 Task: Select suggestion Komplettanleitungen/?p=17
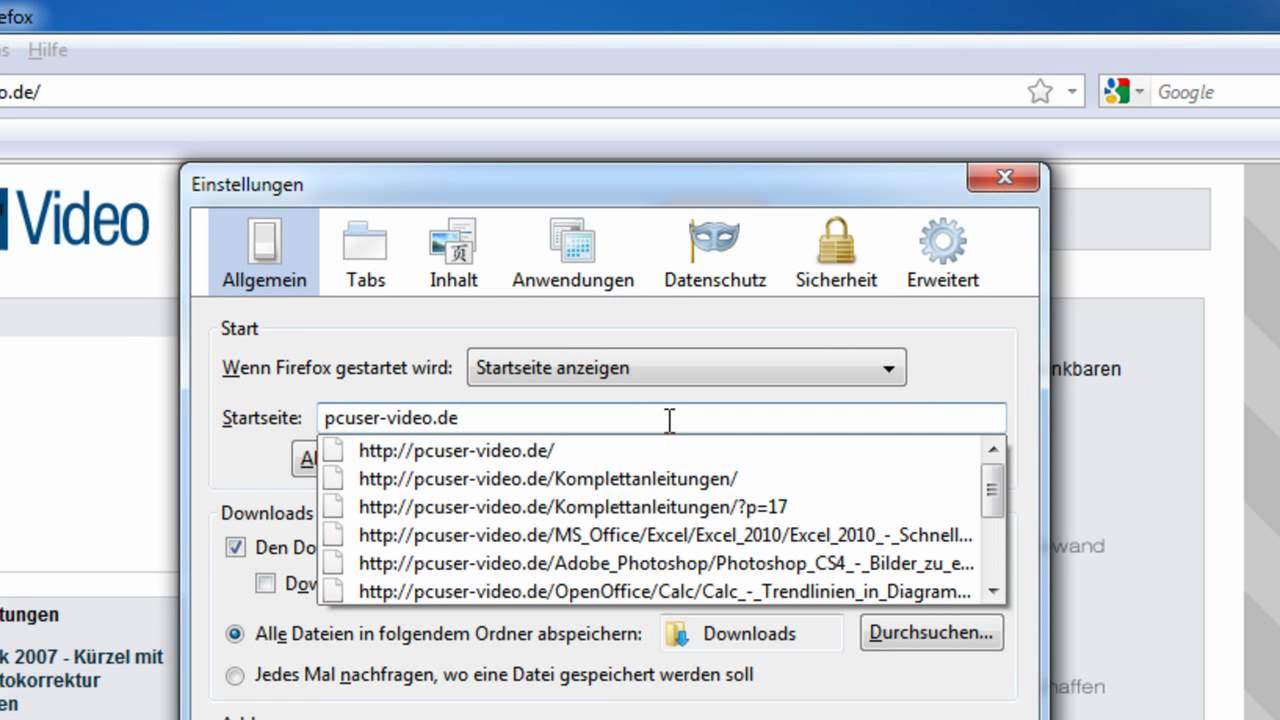648,506
